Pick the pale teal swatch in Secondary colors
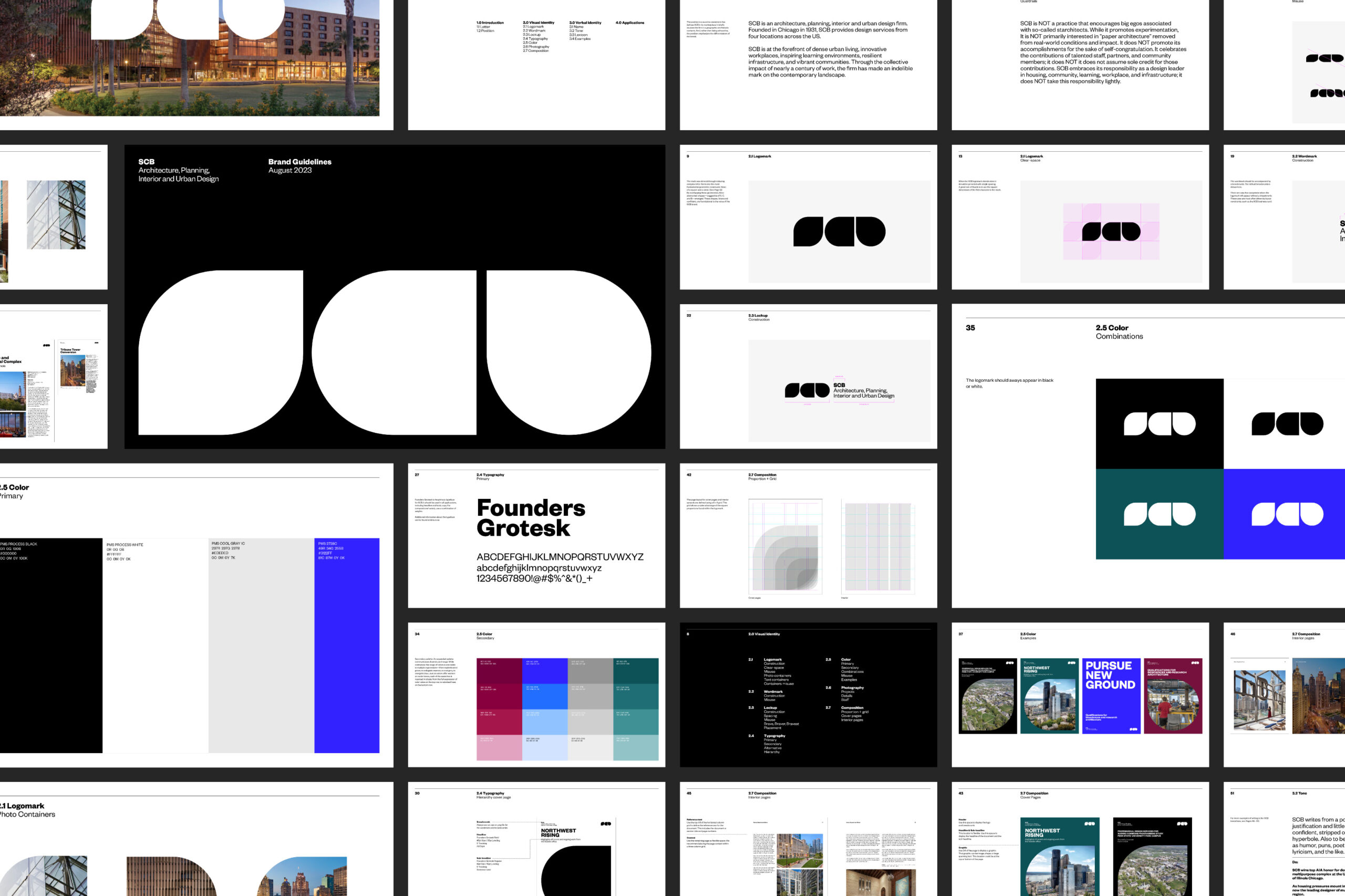Viewport: 1345px width, 896px height. [x=636, y=747]
